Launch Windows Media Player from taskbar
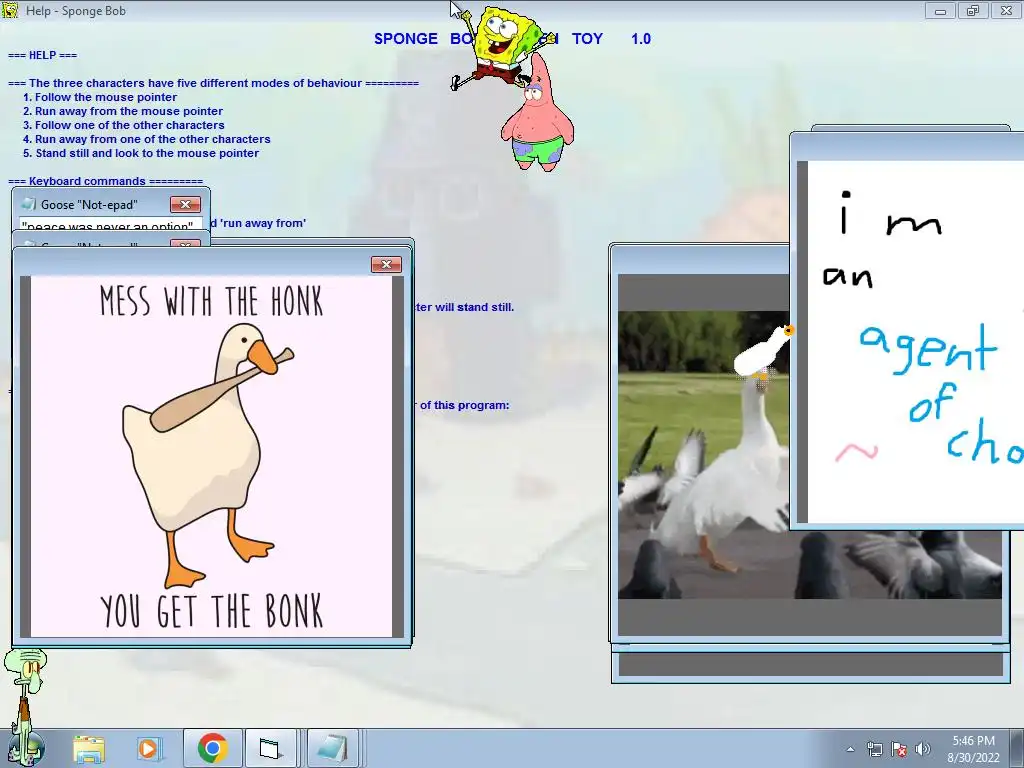Image resolution: width=1024 pixels, height=768 pixels. coord(148,749)
